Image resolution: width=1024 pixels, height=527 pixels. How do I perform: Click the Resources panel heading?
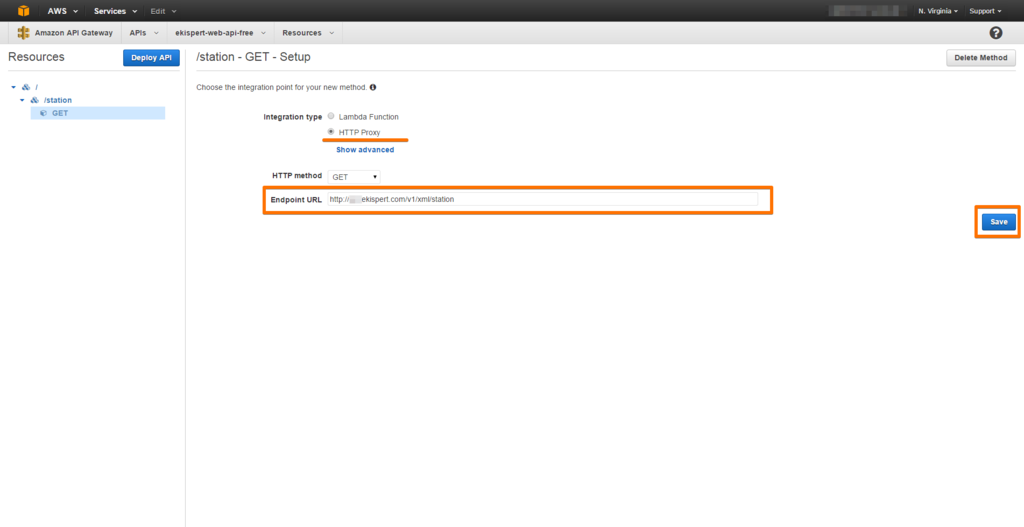(x=37, y=57)
